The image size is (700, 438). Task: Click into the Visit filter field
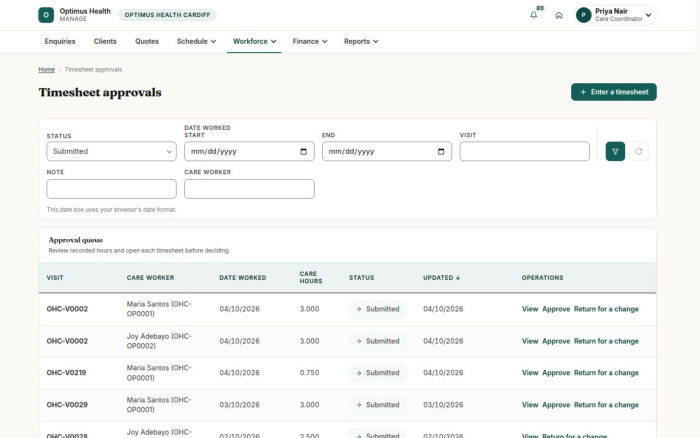525,151
